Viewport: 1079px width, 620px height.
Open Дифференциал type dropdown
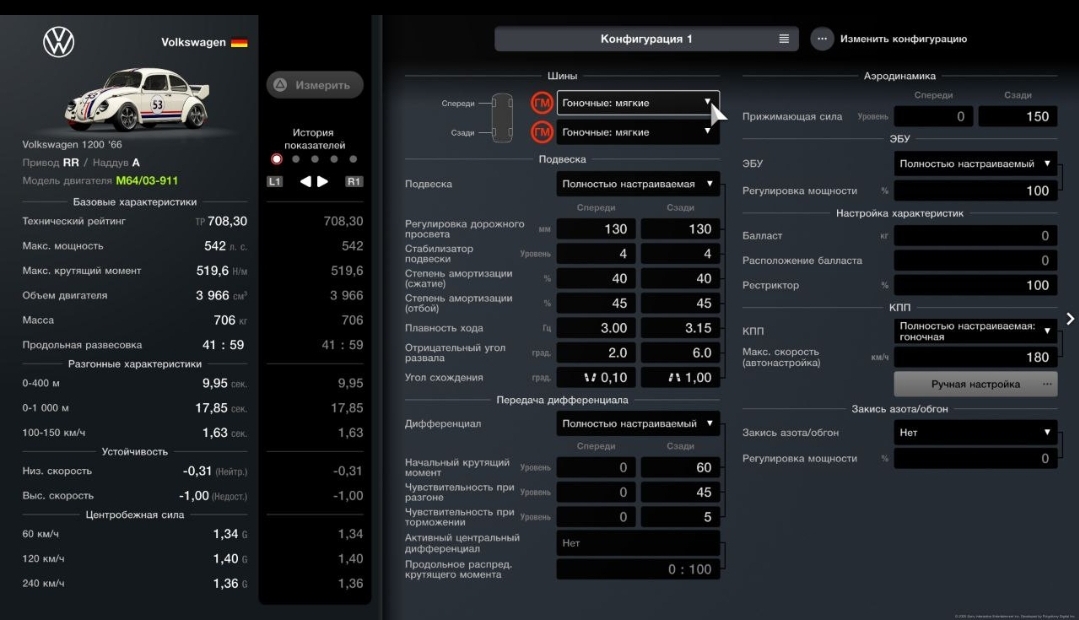pyautogui.click(x=638, y=424)
